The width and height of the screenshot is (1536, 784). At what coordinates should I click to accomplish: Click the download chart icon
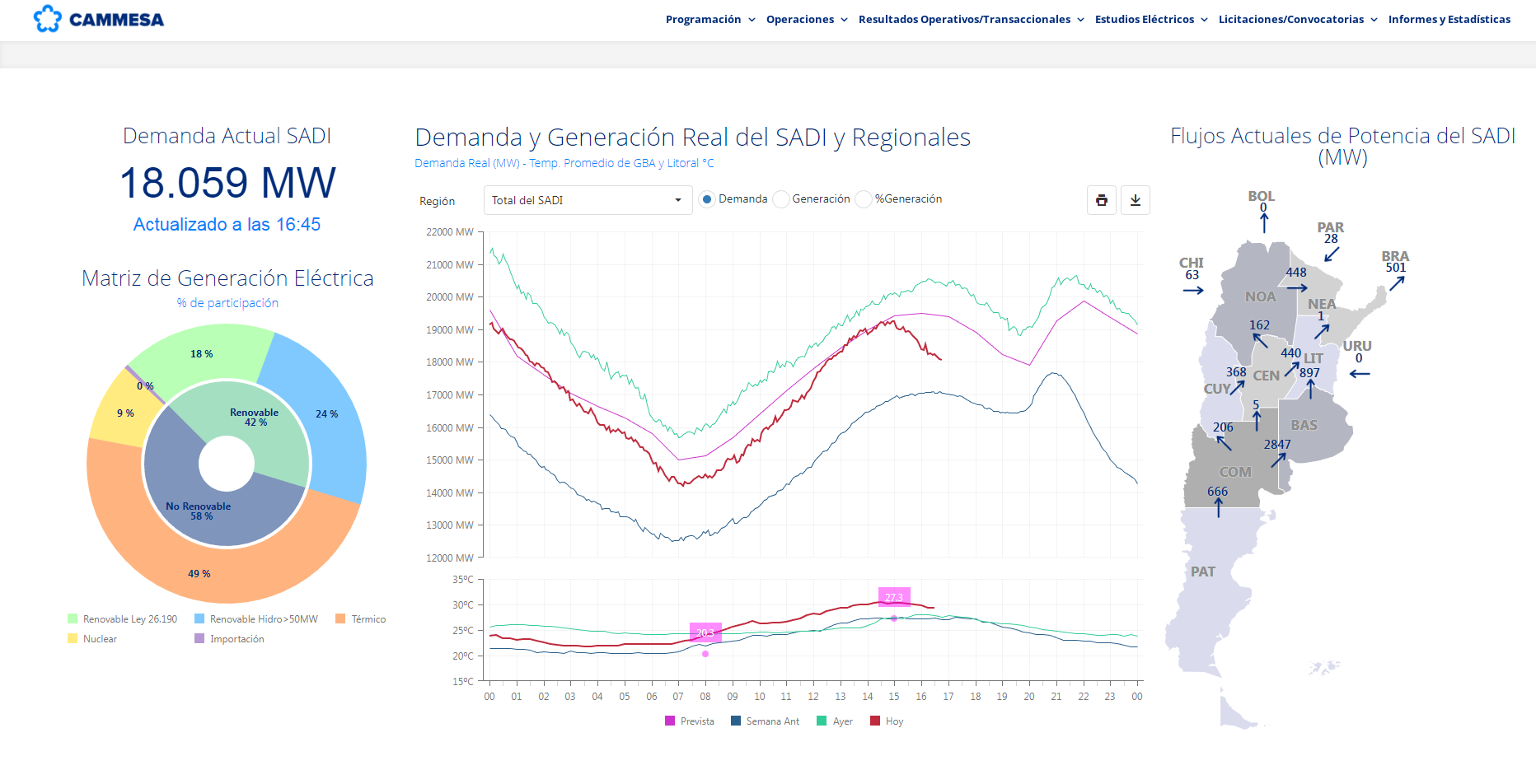(x=1136, y=200)
